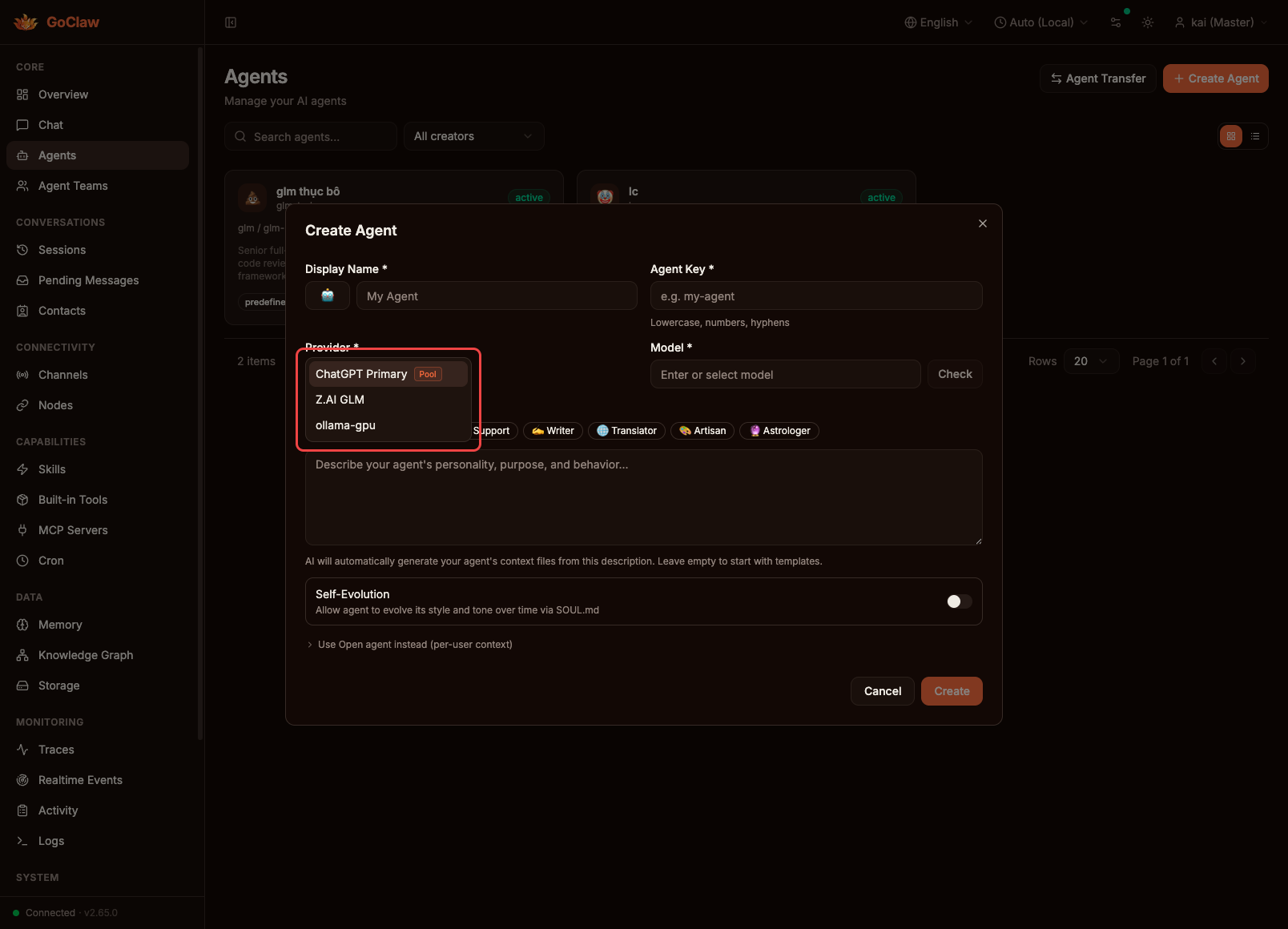Select Z.AI GLM provider option
This screenshot has width=1288, height=929.
(x=388, y=400)
